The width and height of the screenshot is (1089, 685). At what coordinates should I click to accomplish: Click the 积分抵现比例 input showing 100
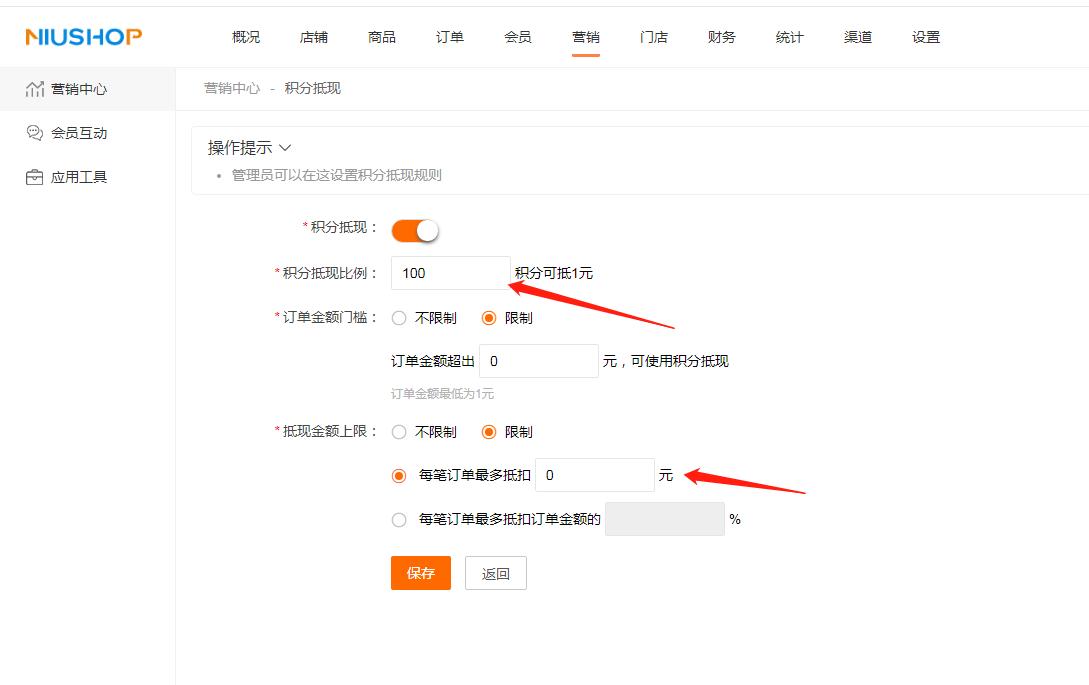click(x=450, y=272)
